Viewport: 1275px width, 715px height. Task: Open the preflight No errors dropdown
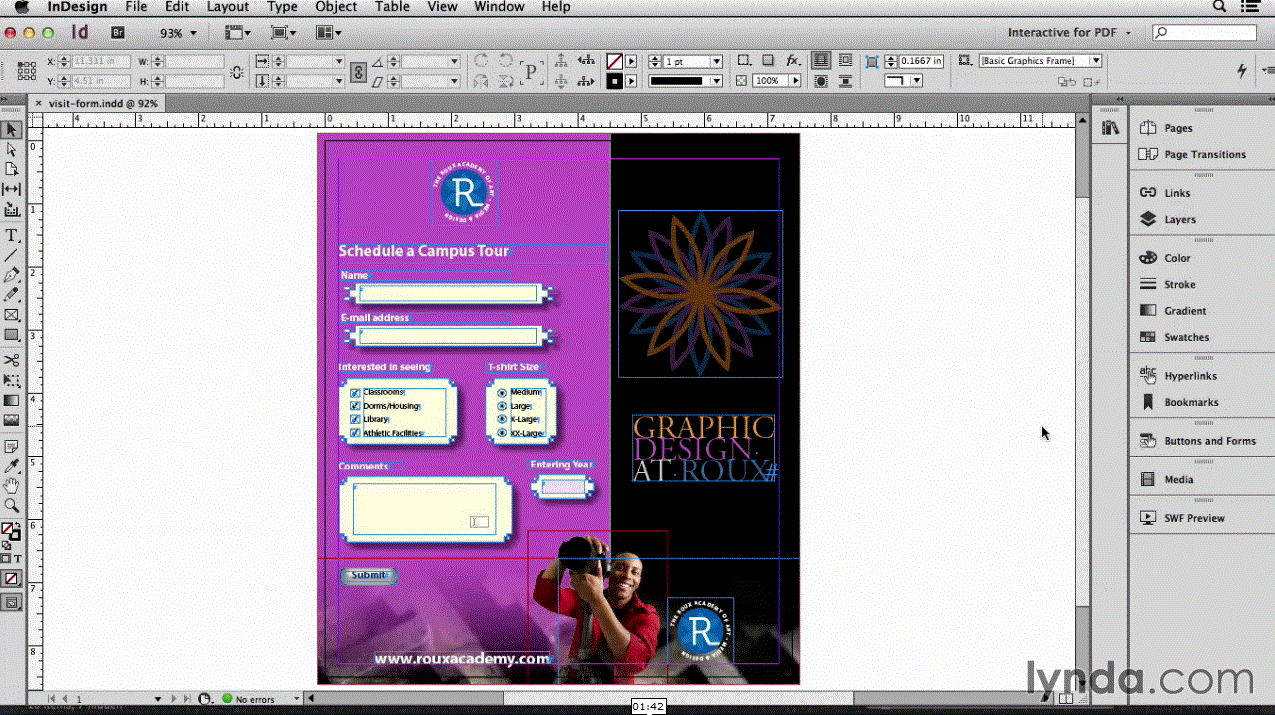click(x=296, y=699)
